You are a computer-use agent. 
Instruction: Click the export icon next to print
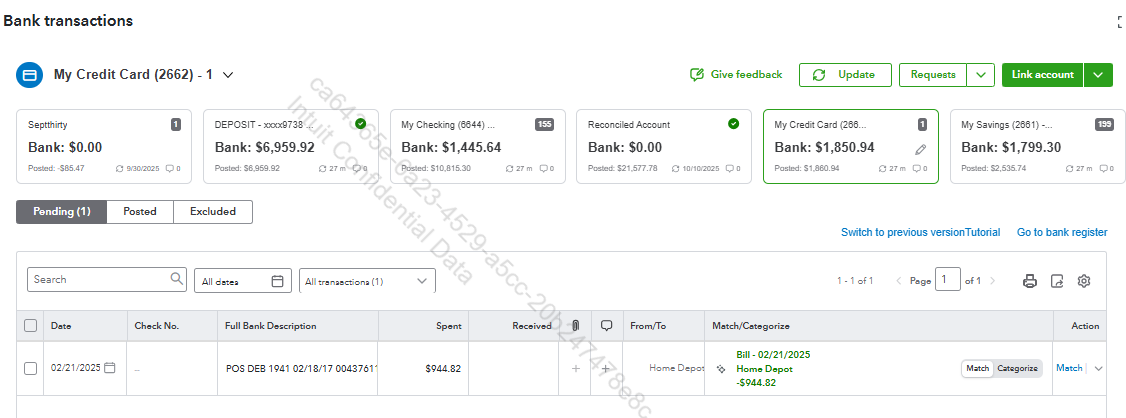(x=1057, y=281)
